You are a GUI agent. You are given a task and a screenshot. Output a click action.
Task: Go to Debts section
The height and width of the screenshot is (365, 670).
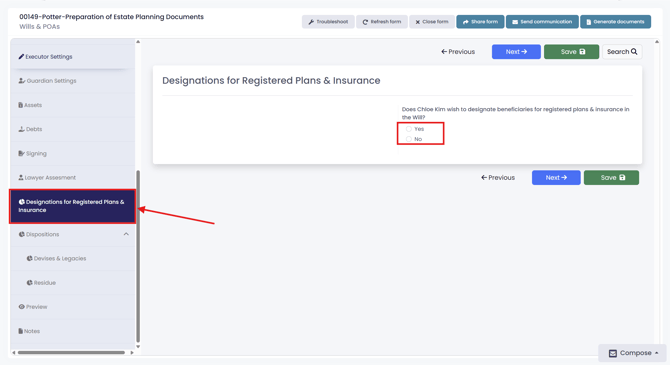point(72,129)
